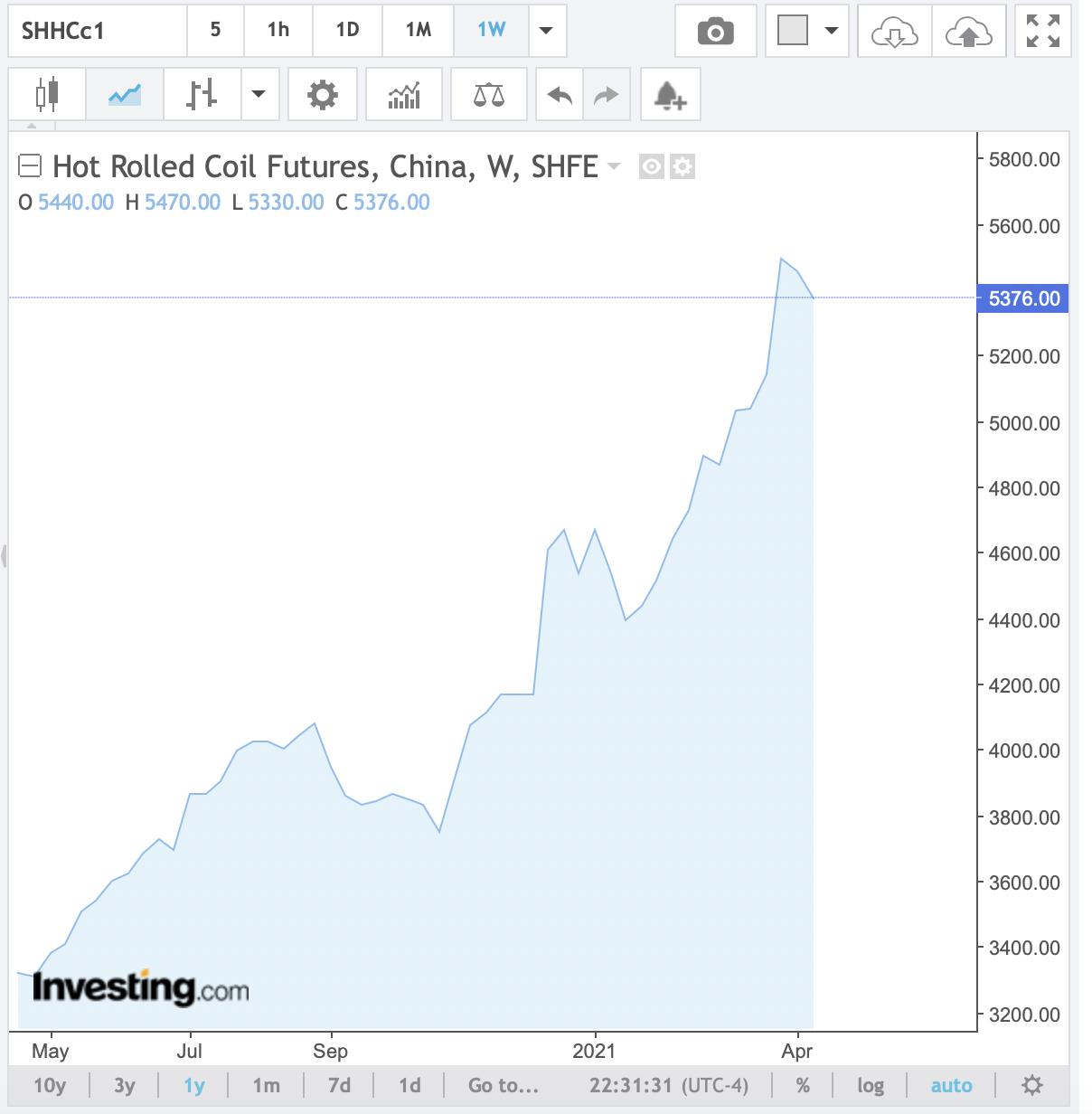Enter fullscreen chart mode
1092x1114 pixels.
(1042, 32)
